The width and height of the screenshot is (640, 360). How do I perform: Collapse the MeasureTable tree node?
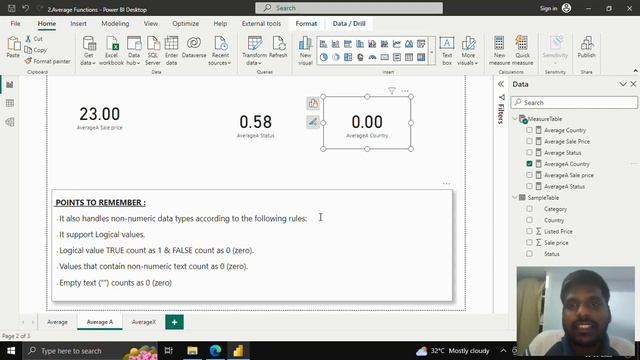coord(515,119)
